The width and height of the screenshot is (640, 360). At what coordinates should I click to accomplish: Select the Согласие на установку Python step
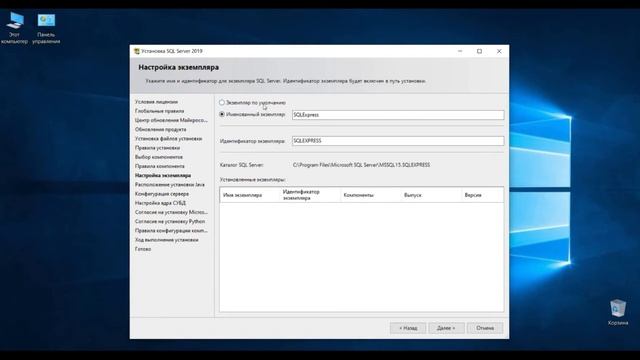[x=170, y=221]
